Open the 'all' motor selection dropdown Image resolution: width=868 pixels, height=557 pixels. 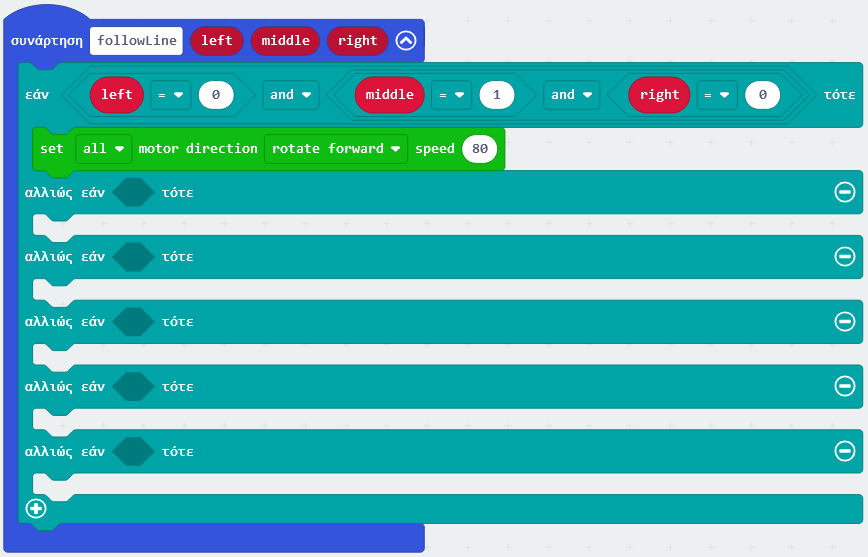(x=104, y=148)
